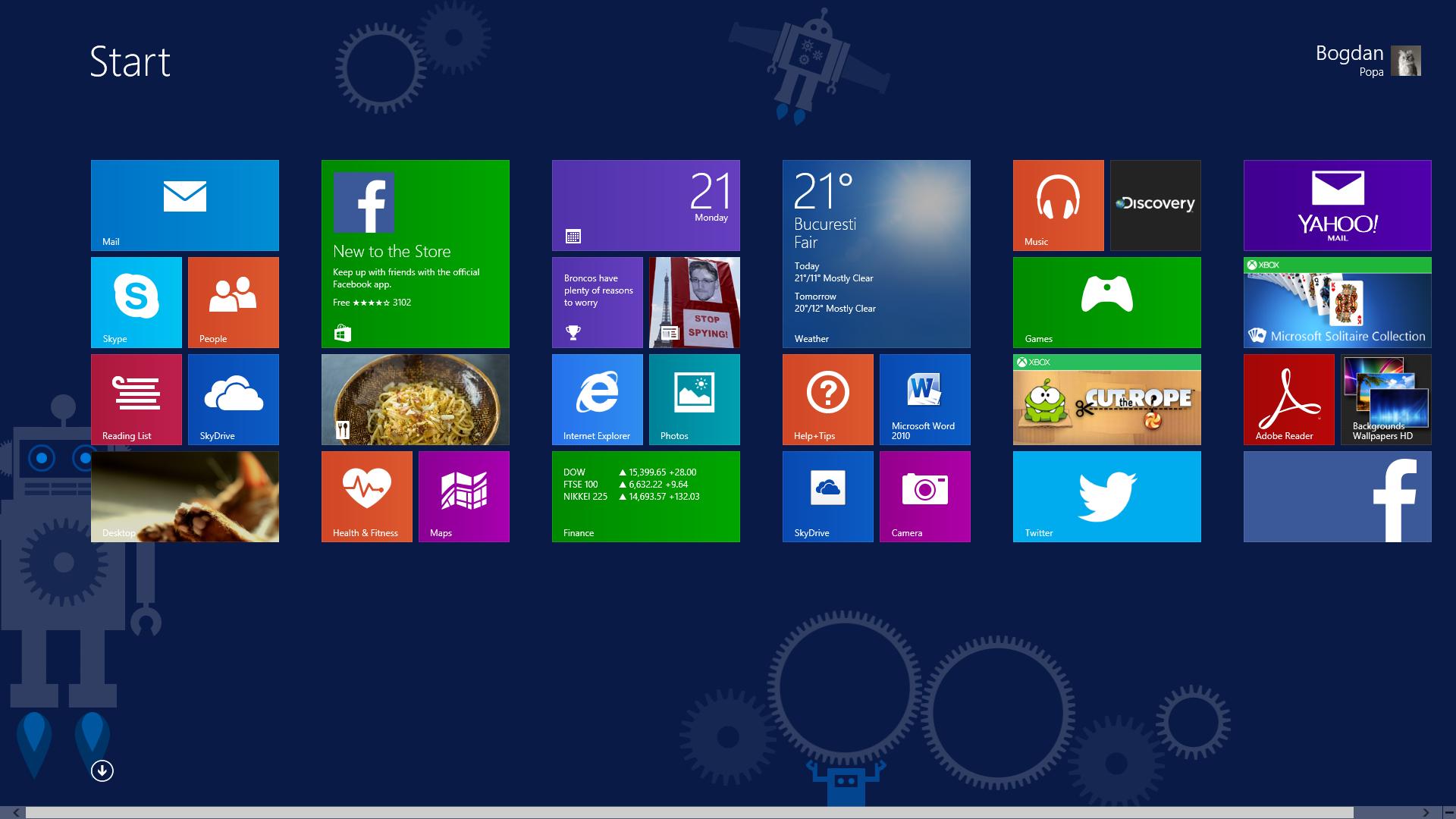
Task: Launch Games tile on Start
Action: 1109,302
